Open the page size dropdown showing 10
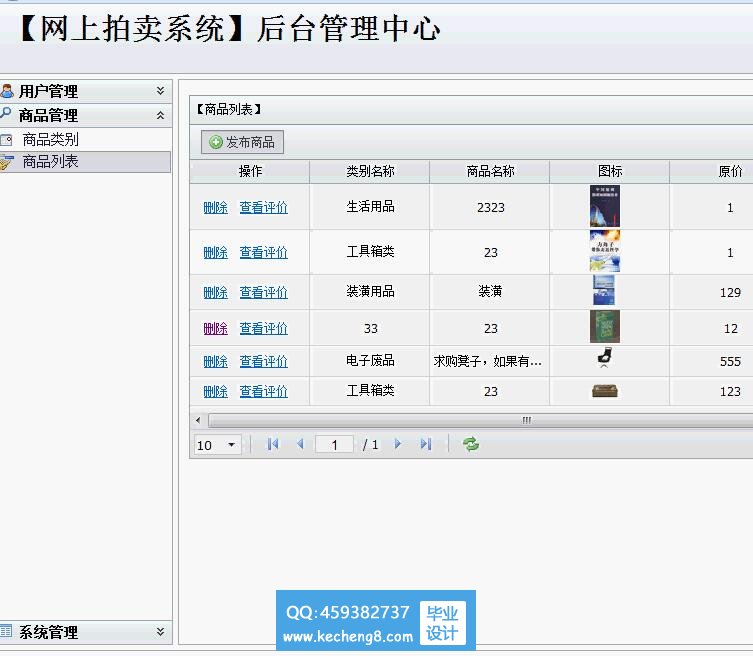 point(231,445)
